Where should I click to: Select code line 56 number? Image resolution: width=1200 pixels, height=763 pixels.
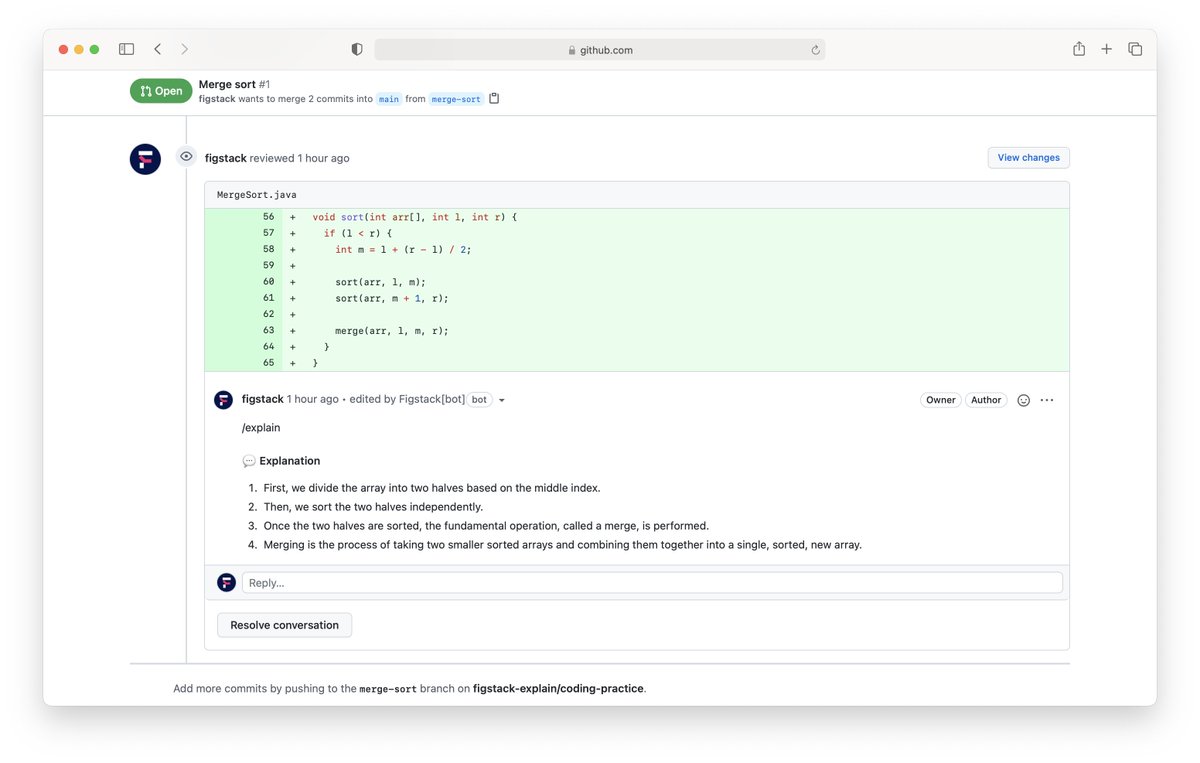coord(268,217)
